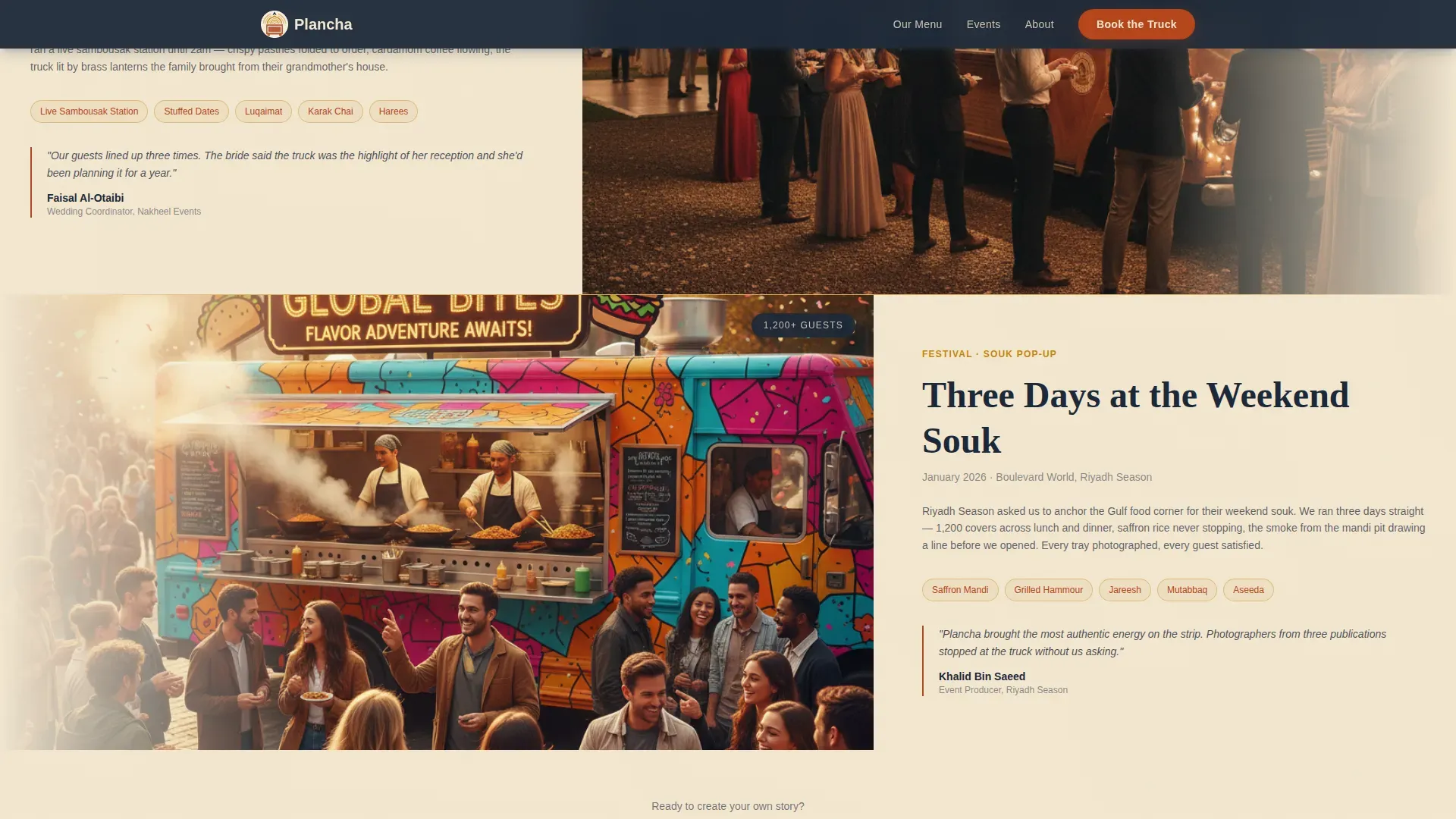Select the Harees tag
The height and width of the screenshot is (819, 1456).
pyautogui.click(x=393, y=111)
